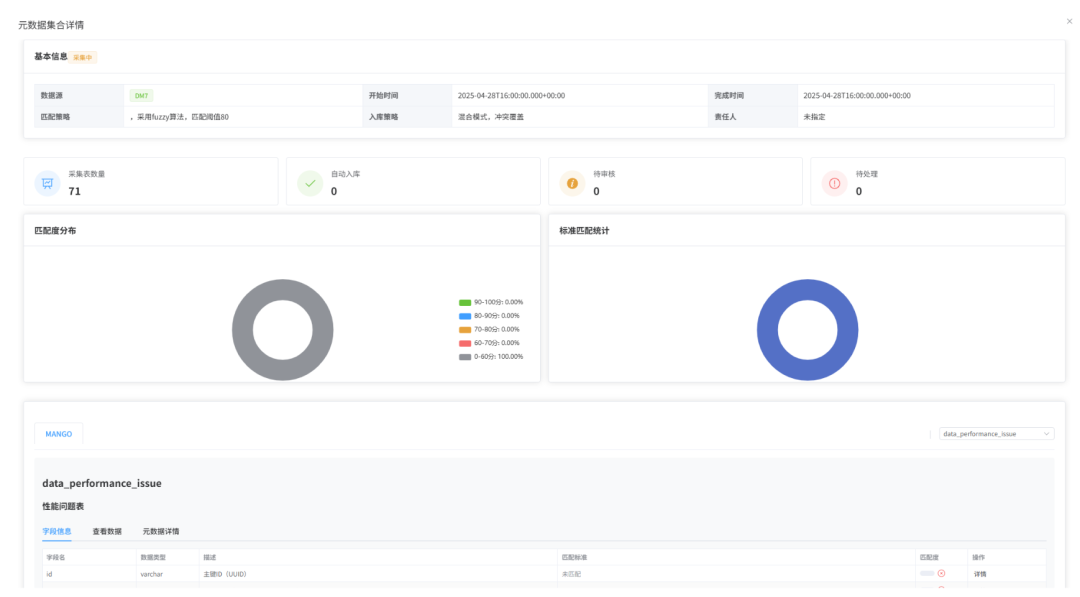The image size is (1080, 597).
Task: Click the data_performance_issue table heading
Action: (102, 483)
